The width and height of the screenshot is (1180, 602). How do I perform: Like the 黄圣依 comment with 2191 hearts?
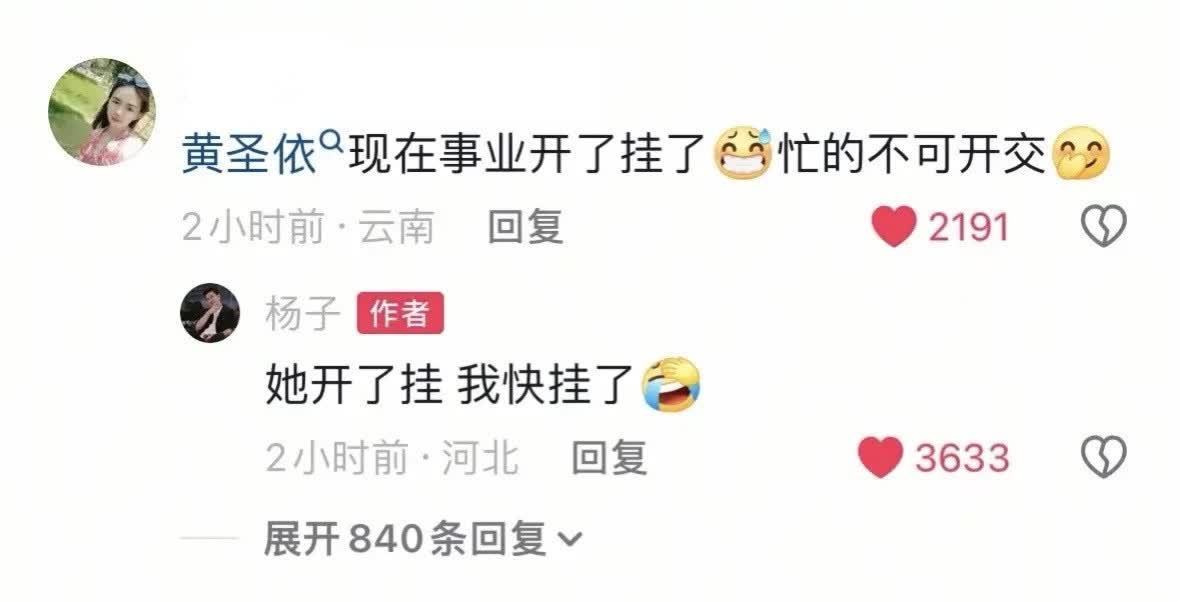894,226
